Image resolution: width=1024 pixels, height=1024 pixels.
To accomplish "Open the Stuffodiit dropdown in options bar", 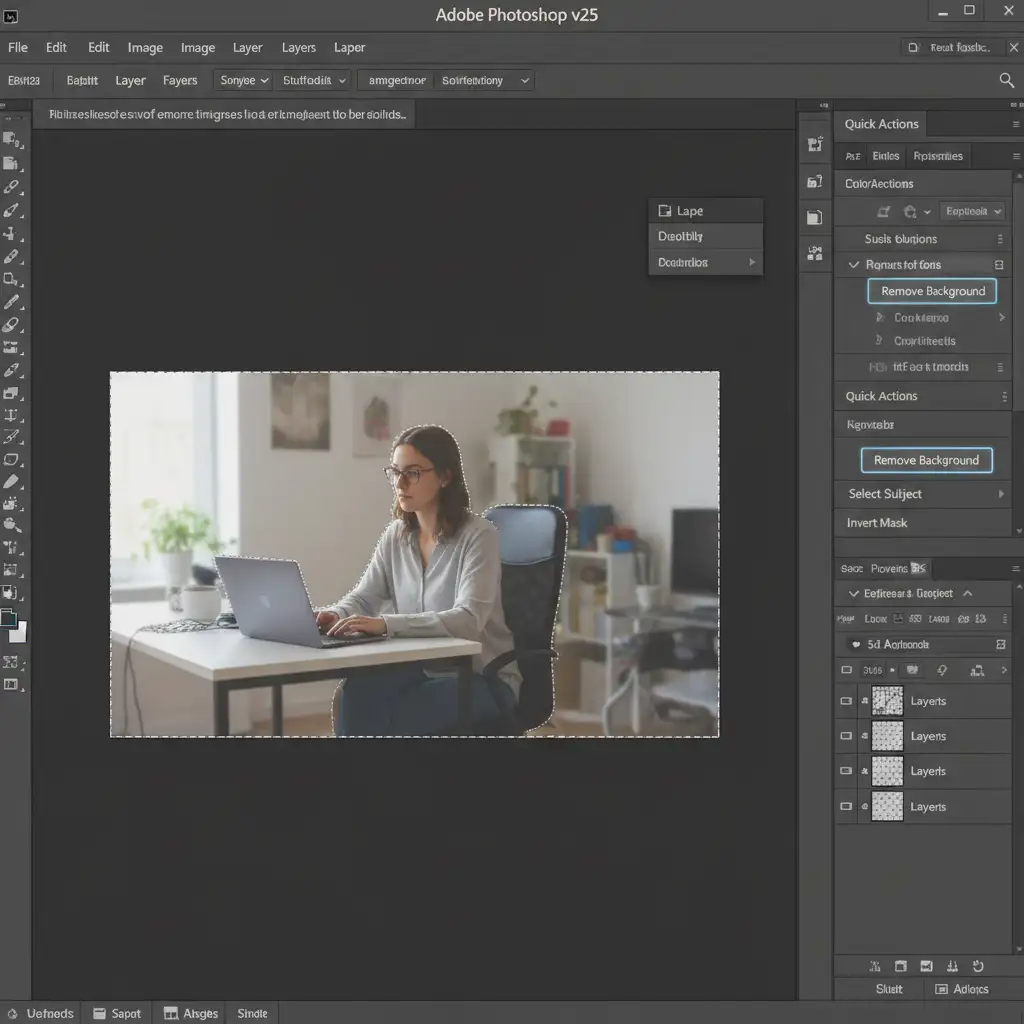I will [x=314, y=80].
